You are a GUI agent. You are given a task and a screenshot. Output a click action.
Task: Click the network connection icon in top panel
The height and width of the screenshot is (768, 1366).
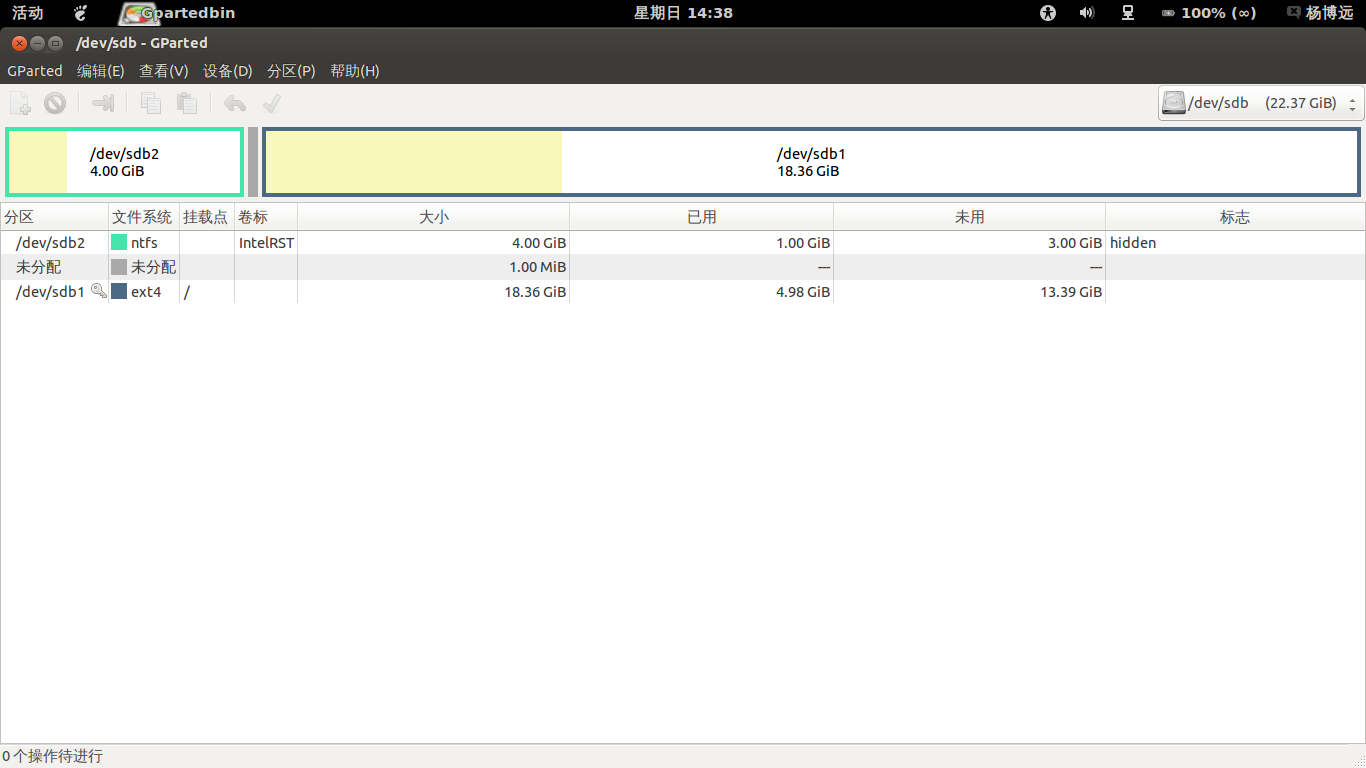click(1128, 13)
